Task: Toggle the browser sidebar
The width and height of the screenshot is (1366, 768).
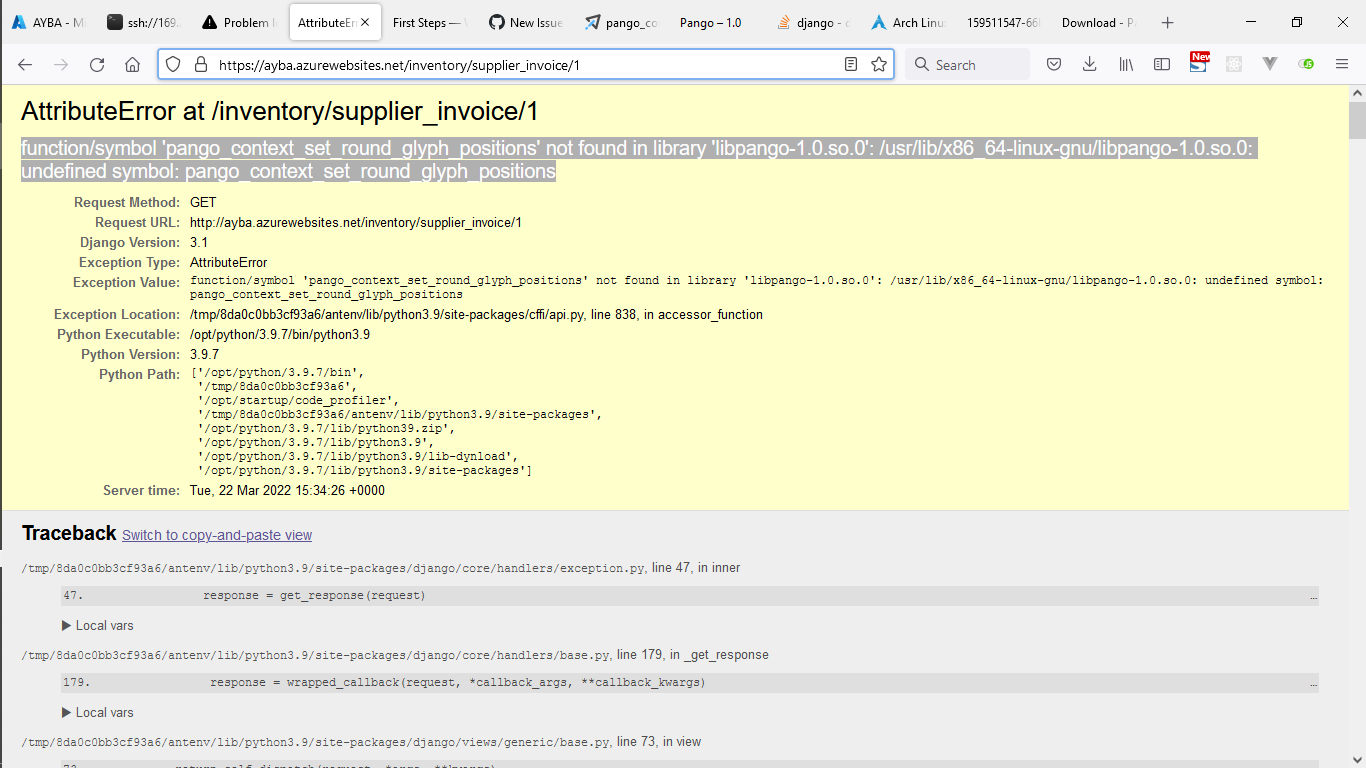Action: click(1161, 63)
